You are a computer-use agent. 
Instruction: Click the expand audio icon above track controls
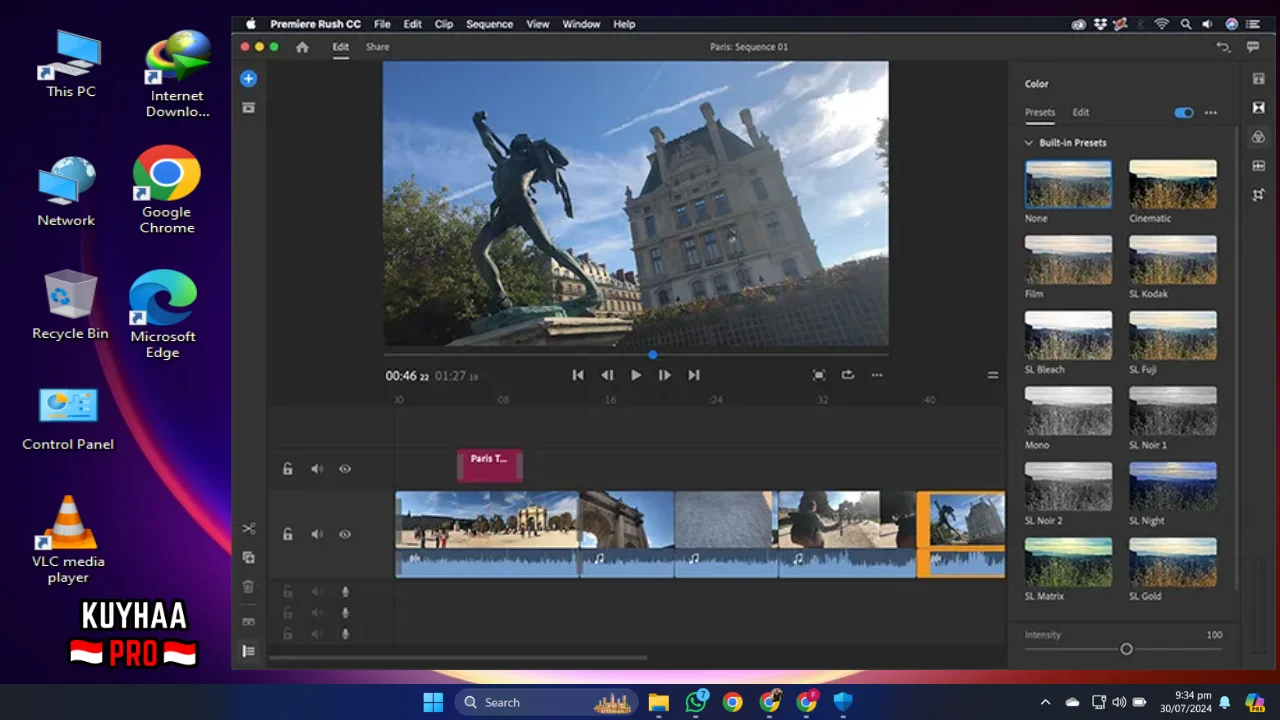[x=249, y=621]
